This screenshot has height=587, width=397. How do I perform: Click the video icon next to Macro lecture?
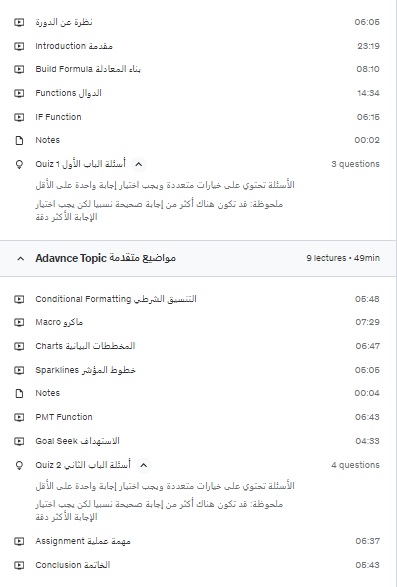click(19, 322)
